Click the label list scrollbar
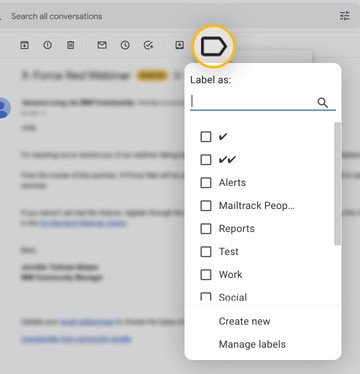 tap(338, 184)
